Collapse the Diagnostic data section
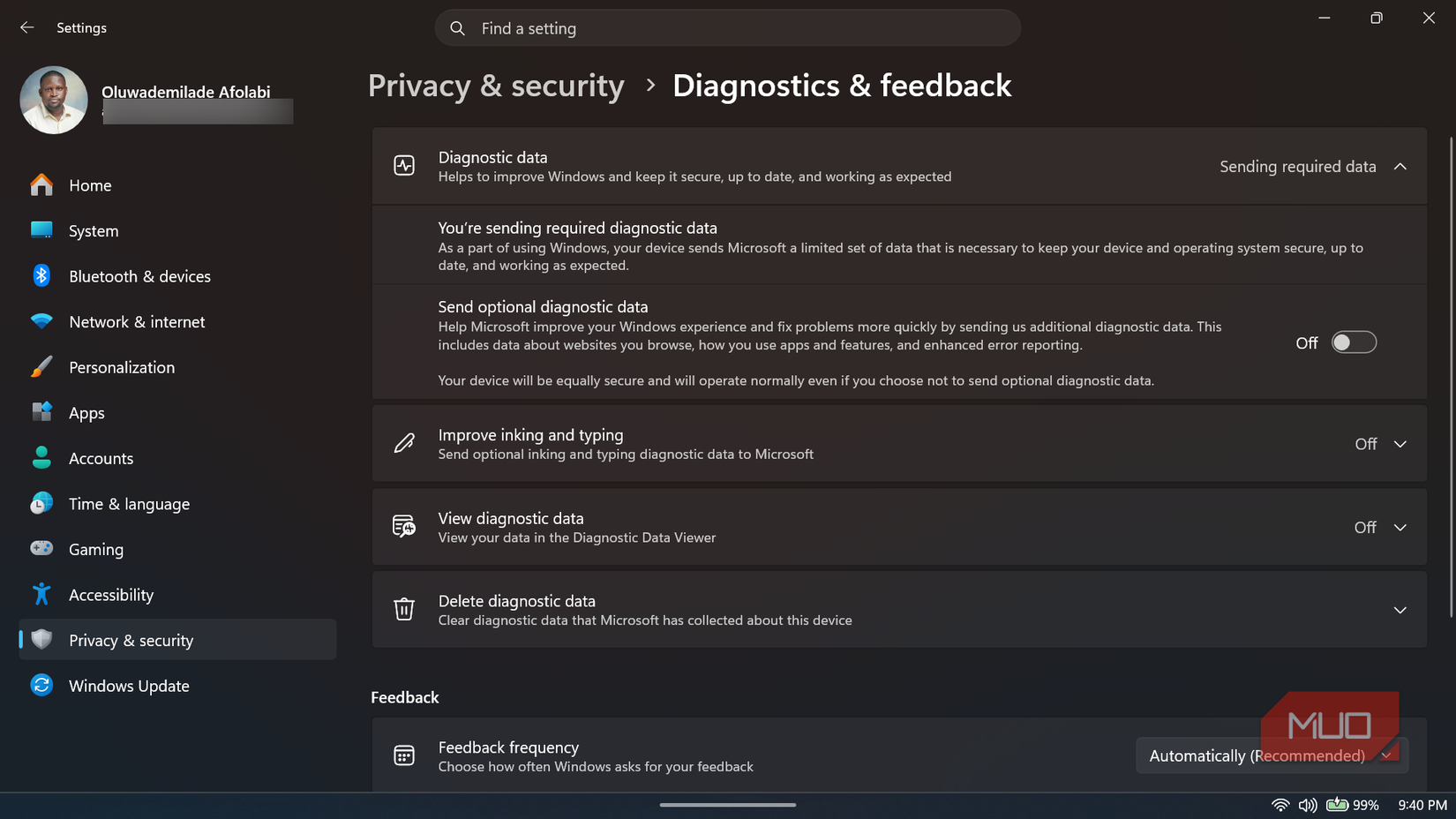This screenshot has width=1456, height=819. tap(1400, 167)
